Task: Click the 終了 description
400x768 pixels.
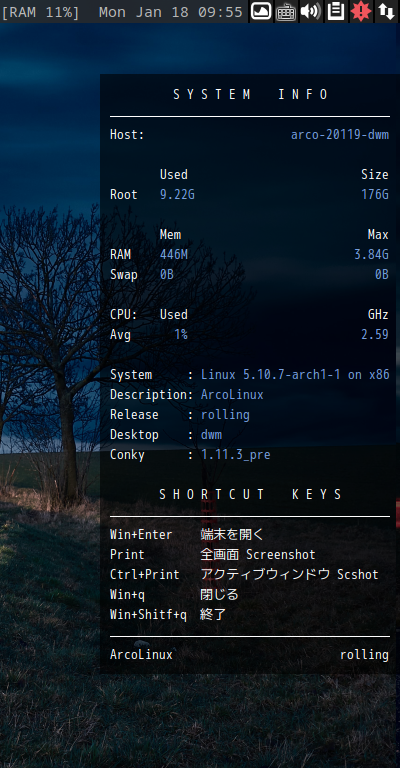Action: tap(213, 615)
